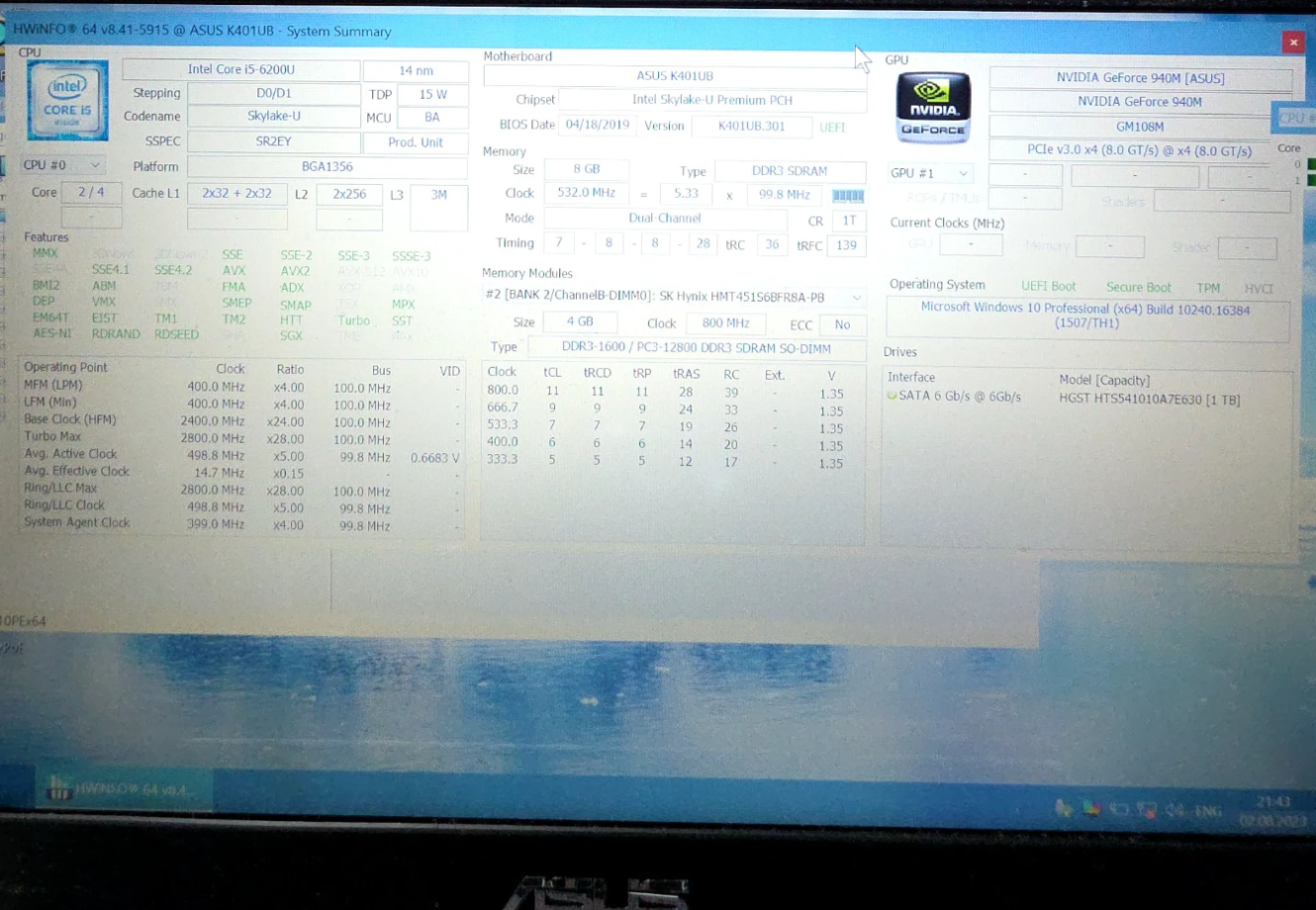This screenshot has height=910, width=1316.
Task: Click the Turbo feature label
Action: 353,320
